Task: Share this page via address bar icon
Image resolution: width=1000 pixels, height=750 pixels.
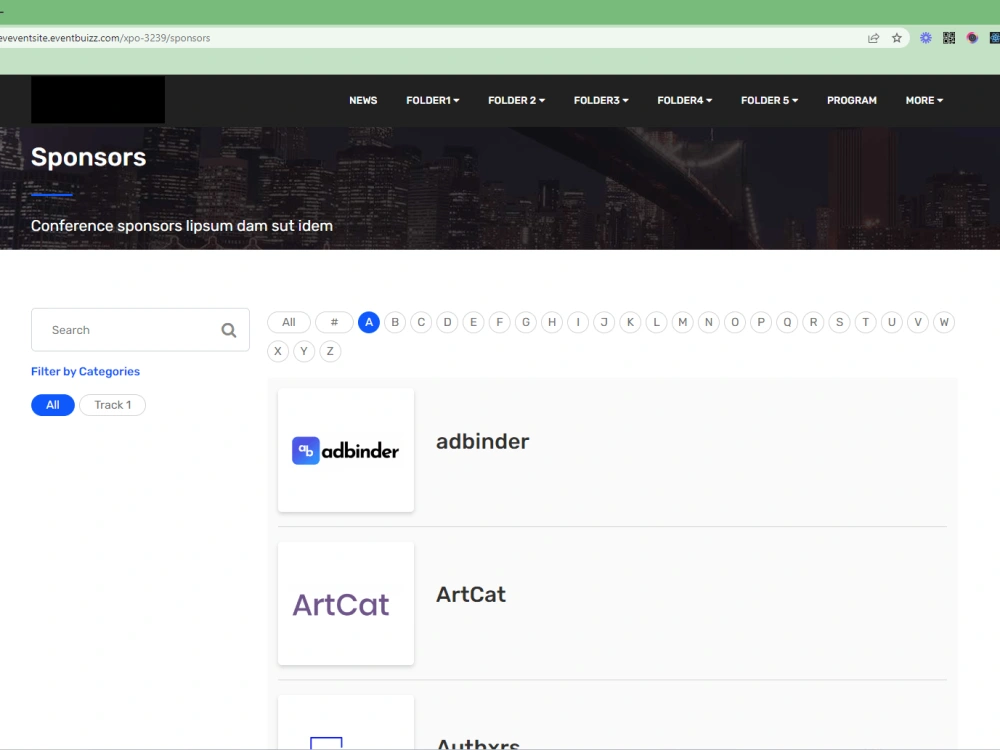Action: [874, 38]
